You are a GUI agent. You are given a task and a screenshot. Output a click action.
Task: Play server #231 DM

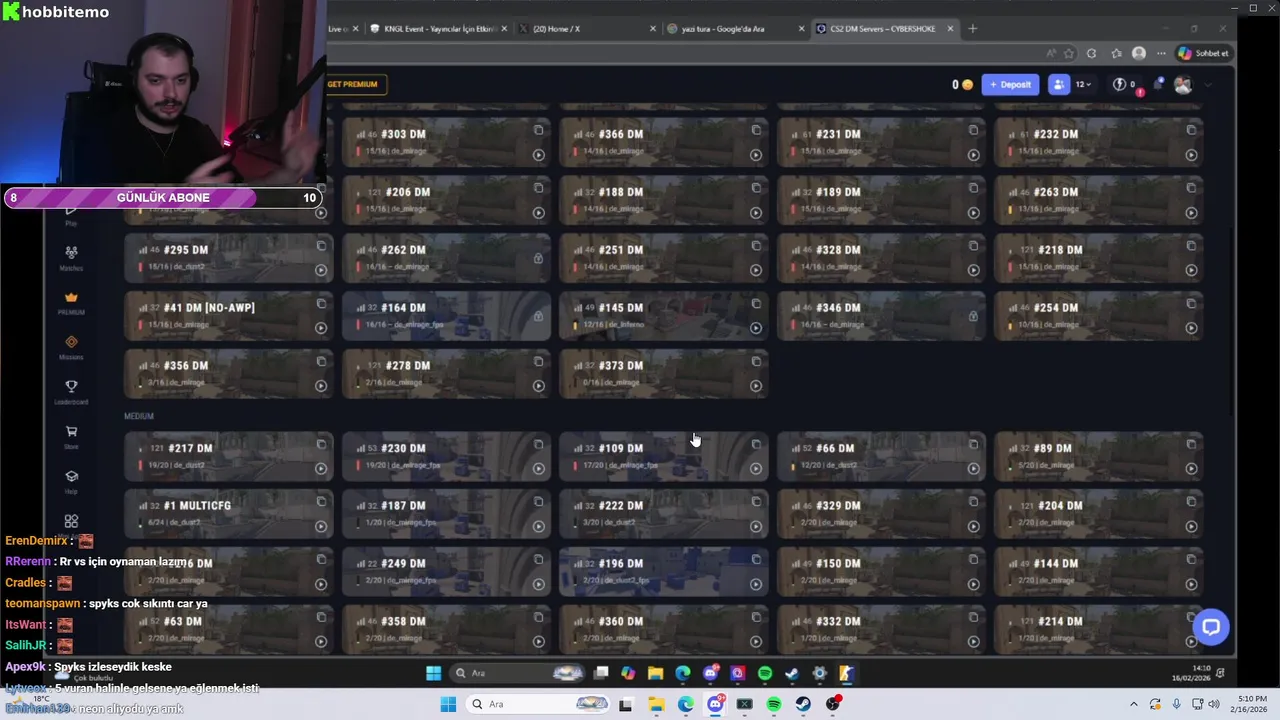coord(973,155)
